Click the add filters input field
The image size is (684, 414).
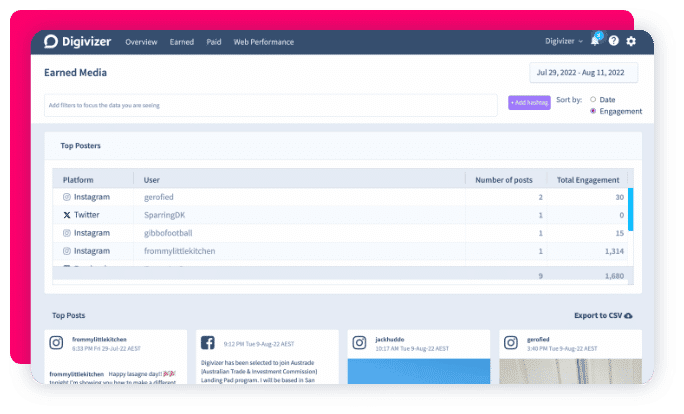pyautogui.click(x=270, y=105)
